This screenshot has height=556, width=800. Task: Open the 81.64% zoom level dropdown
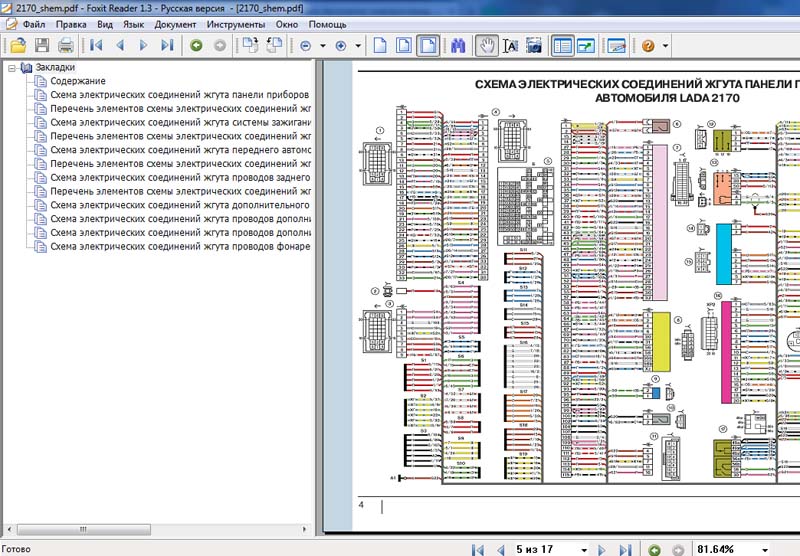pos(765,550)
